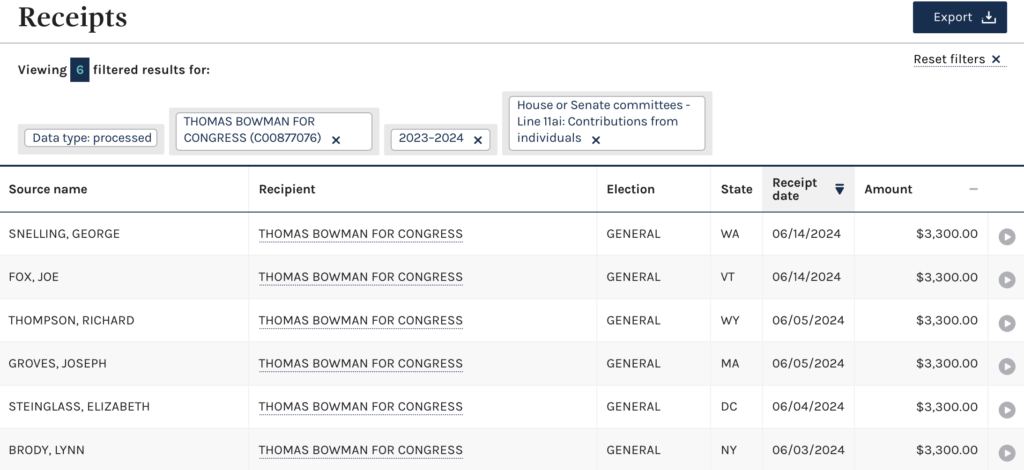Remove the Line 11ai contributions filter
The image size is (1024, 470).
(596, 140)
